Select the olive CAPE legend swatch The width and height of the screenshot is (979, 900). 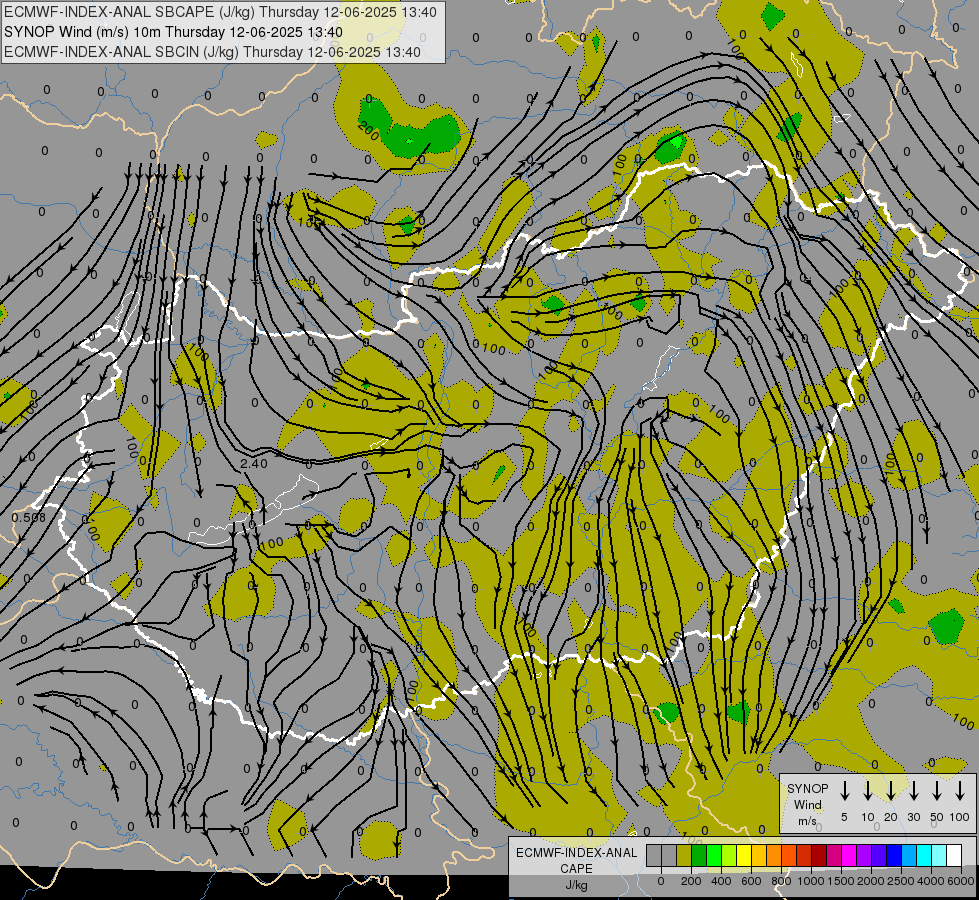click(684, 855)
